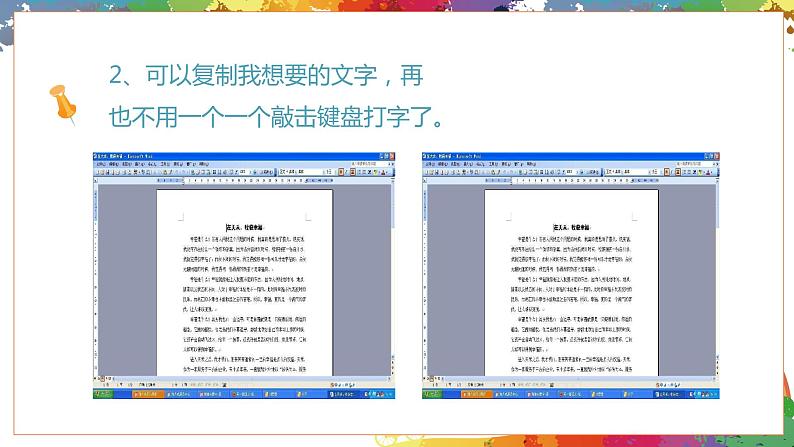
Task: Click font name box in right Word toolbar
Action: point(626,172)
